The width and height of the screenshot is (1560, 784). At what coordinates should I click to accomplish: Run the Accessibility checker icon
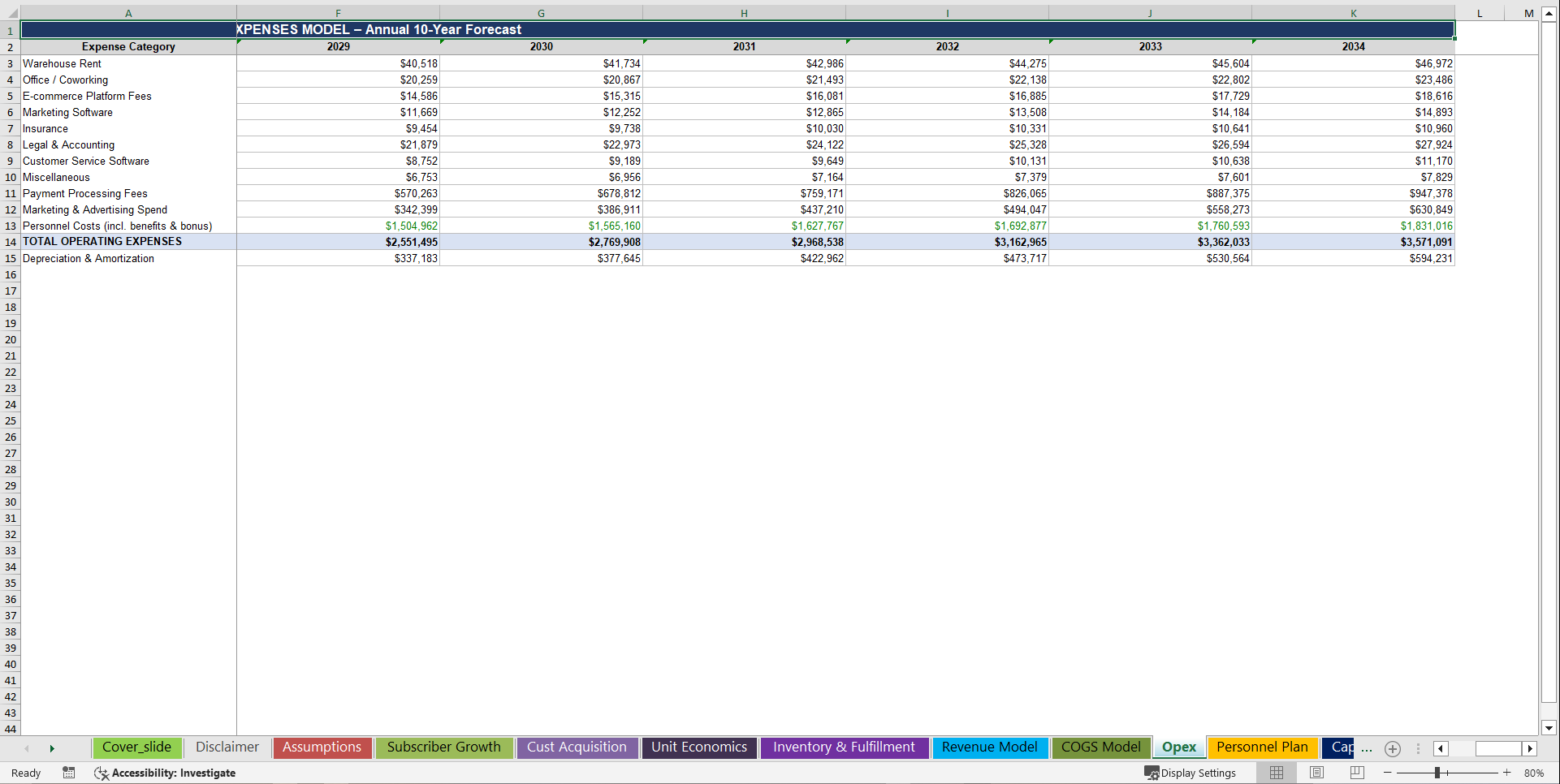tap(102, 773)
